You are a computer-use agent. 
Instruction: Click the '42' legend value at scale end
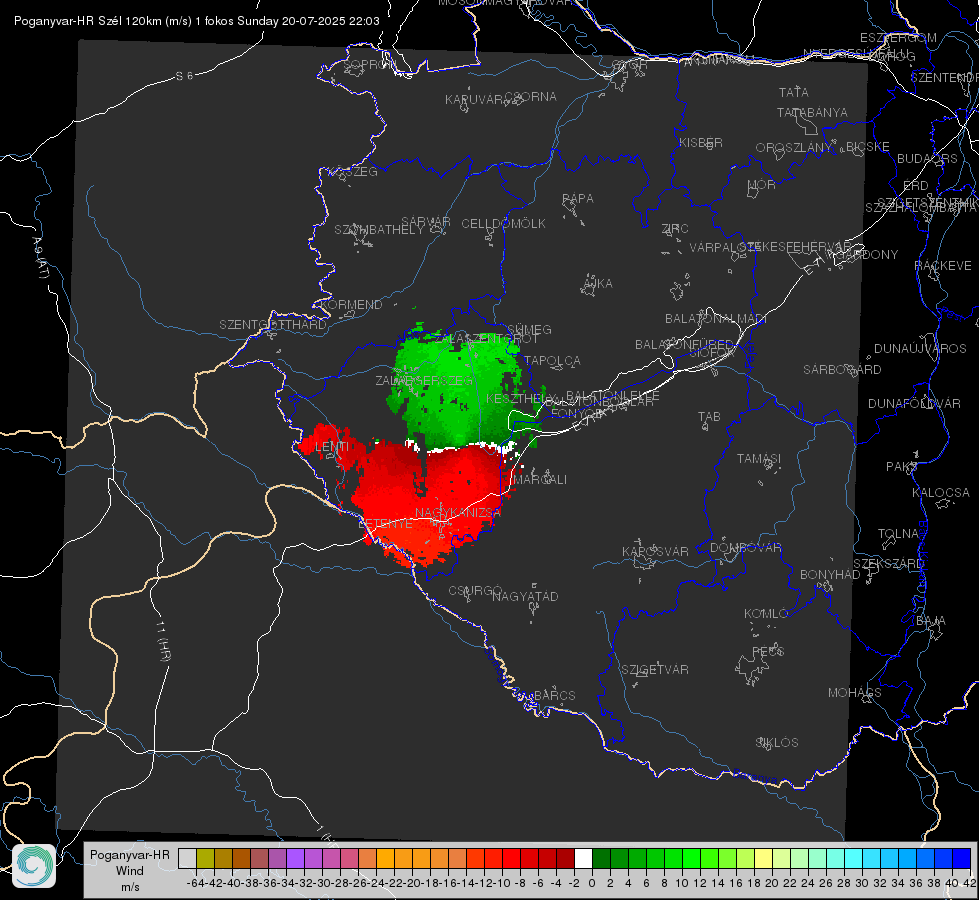[970, 883]
